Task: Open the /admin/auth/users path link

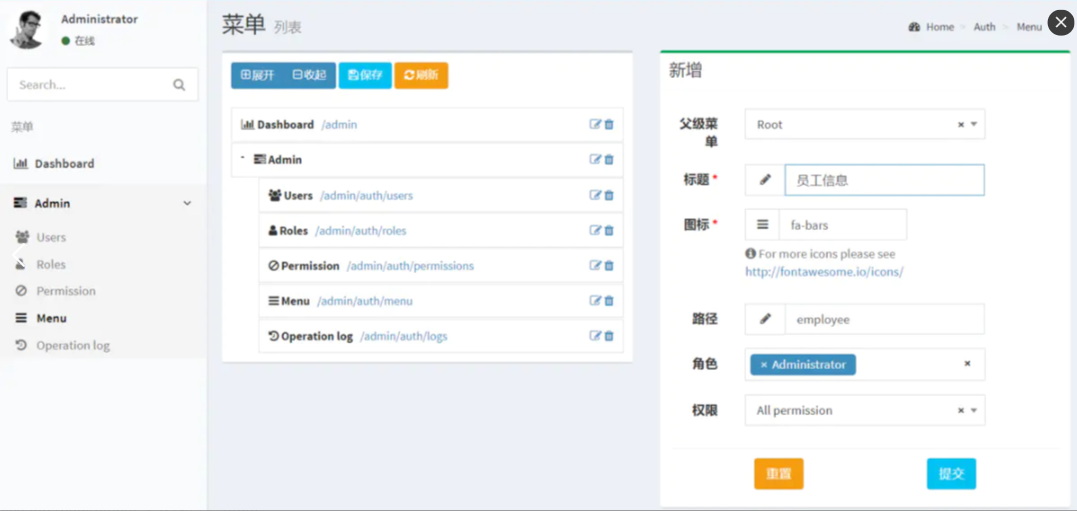Action: point(366,196)
